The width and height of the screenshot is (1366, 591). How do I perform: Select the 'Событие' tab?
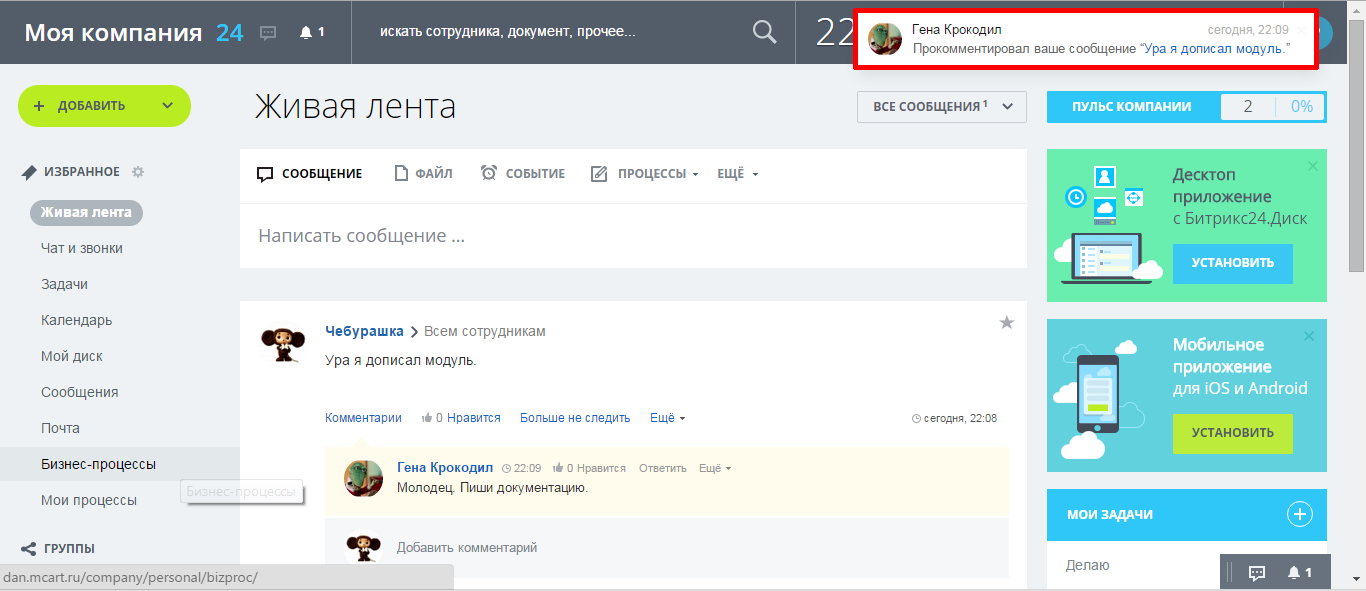pyautogui.click(x=523, y=174)
